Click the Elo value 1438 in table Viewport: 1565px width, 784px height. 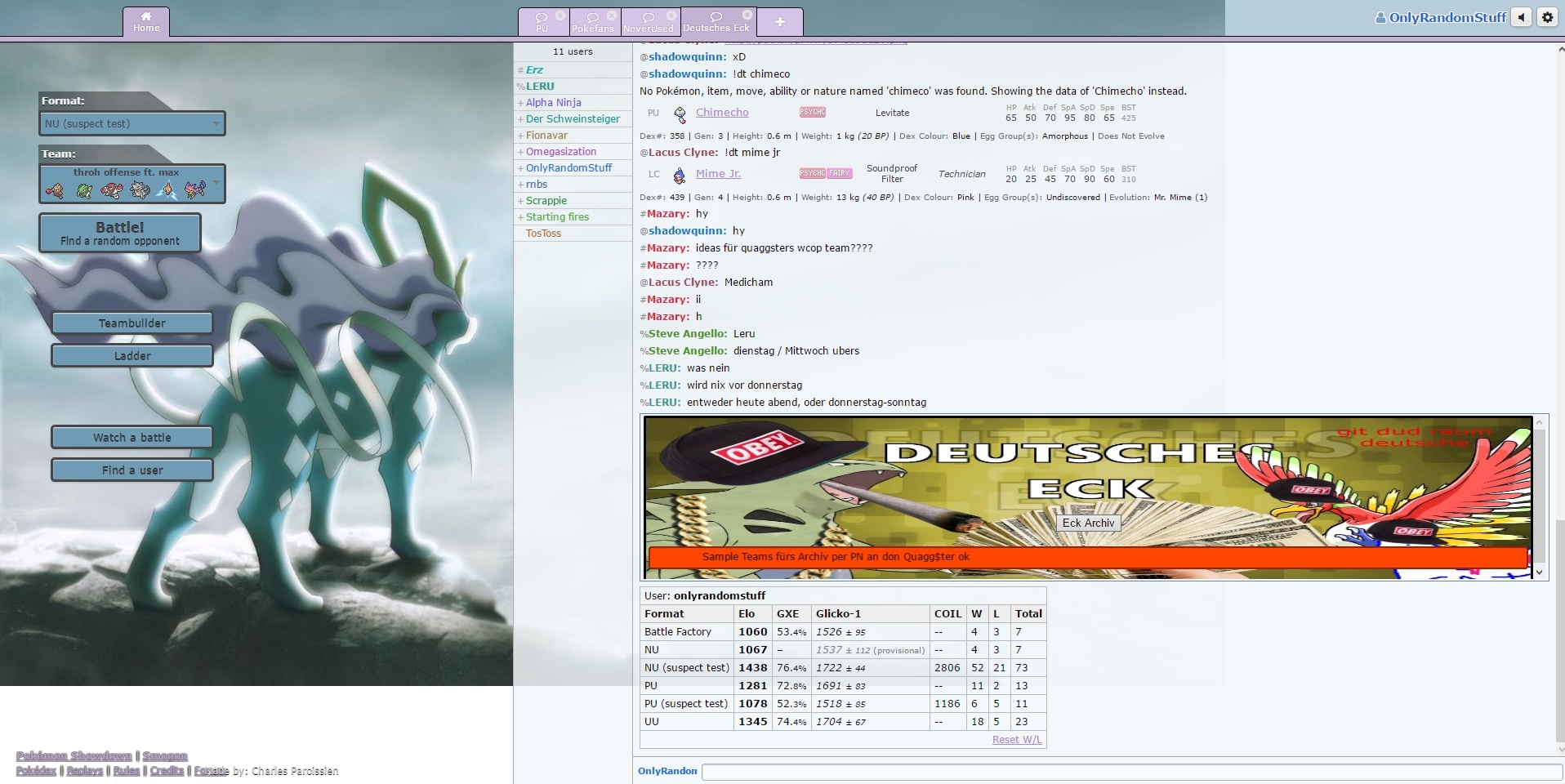(753, 668)
